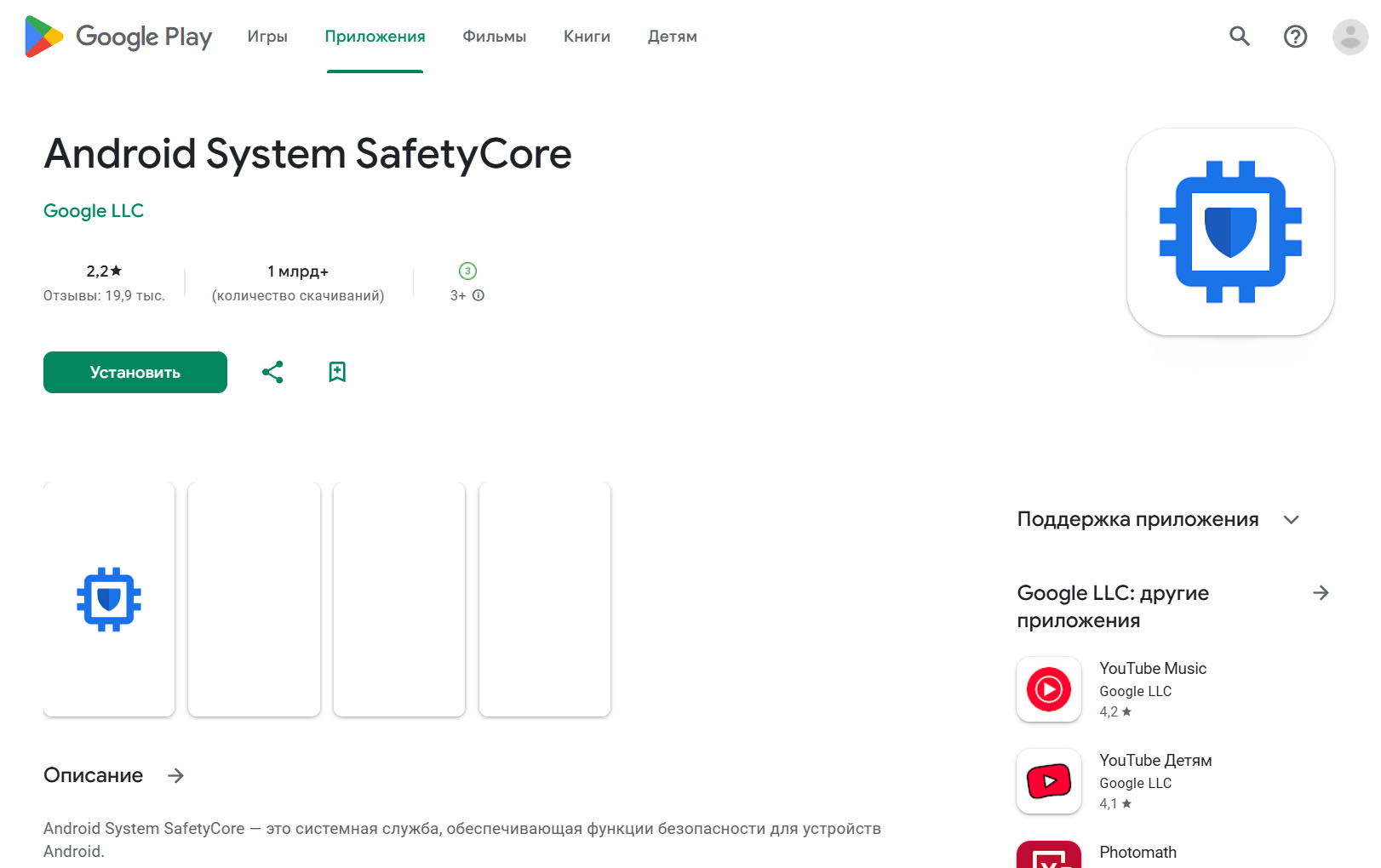Click the large SafetyCore app icon
The width and height of the screenshot is (1381, 868).
[1229, 231]
